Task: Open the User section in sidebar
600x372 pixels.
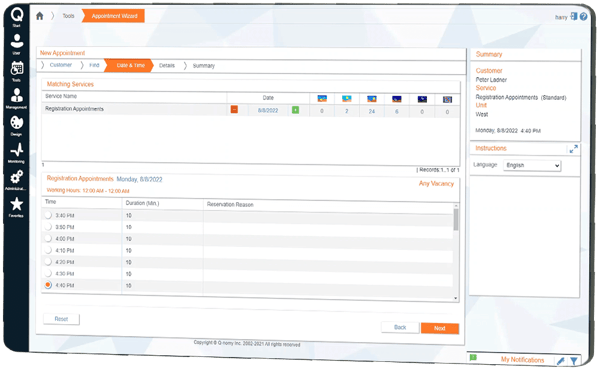Action: tap(17, 43)
